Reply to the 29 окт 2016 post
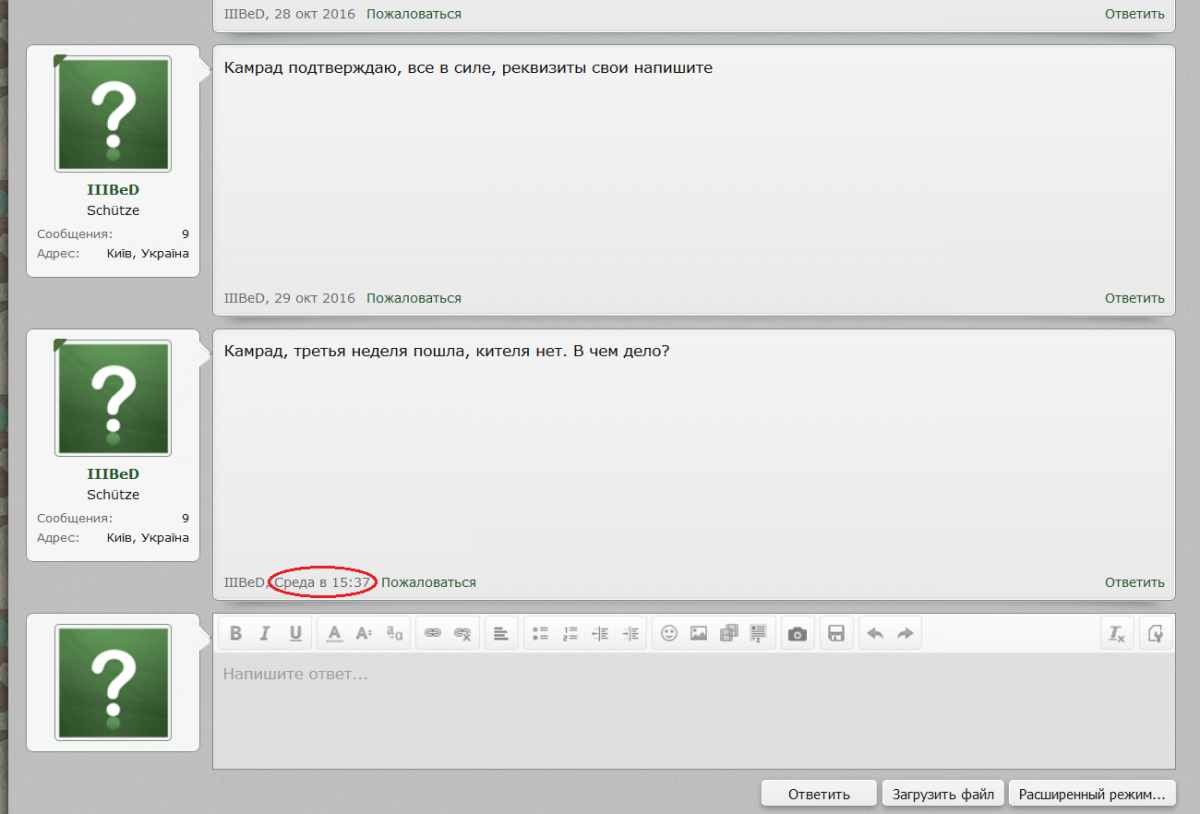The height and width of the screenshot is (814, 1200). pos(1135,298)
